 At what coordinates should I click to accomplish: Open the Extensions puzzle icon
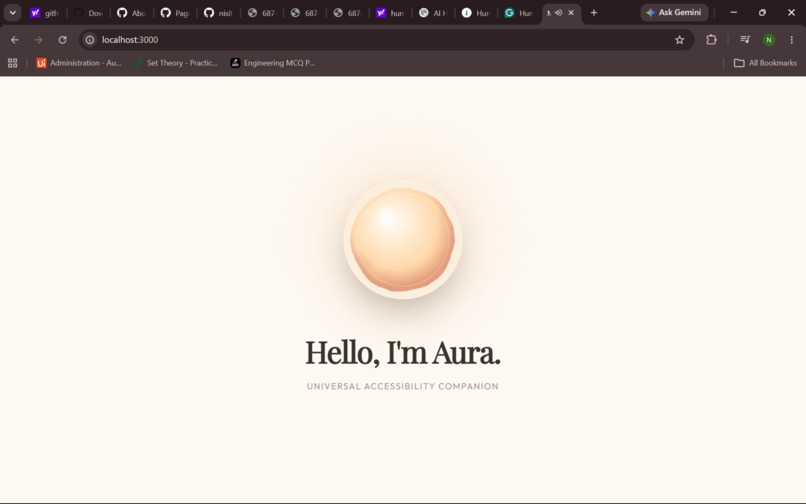pyautogui.click(x=711, y=40)
